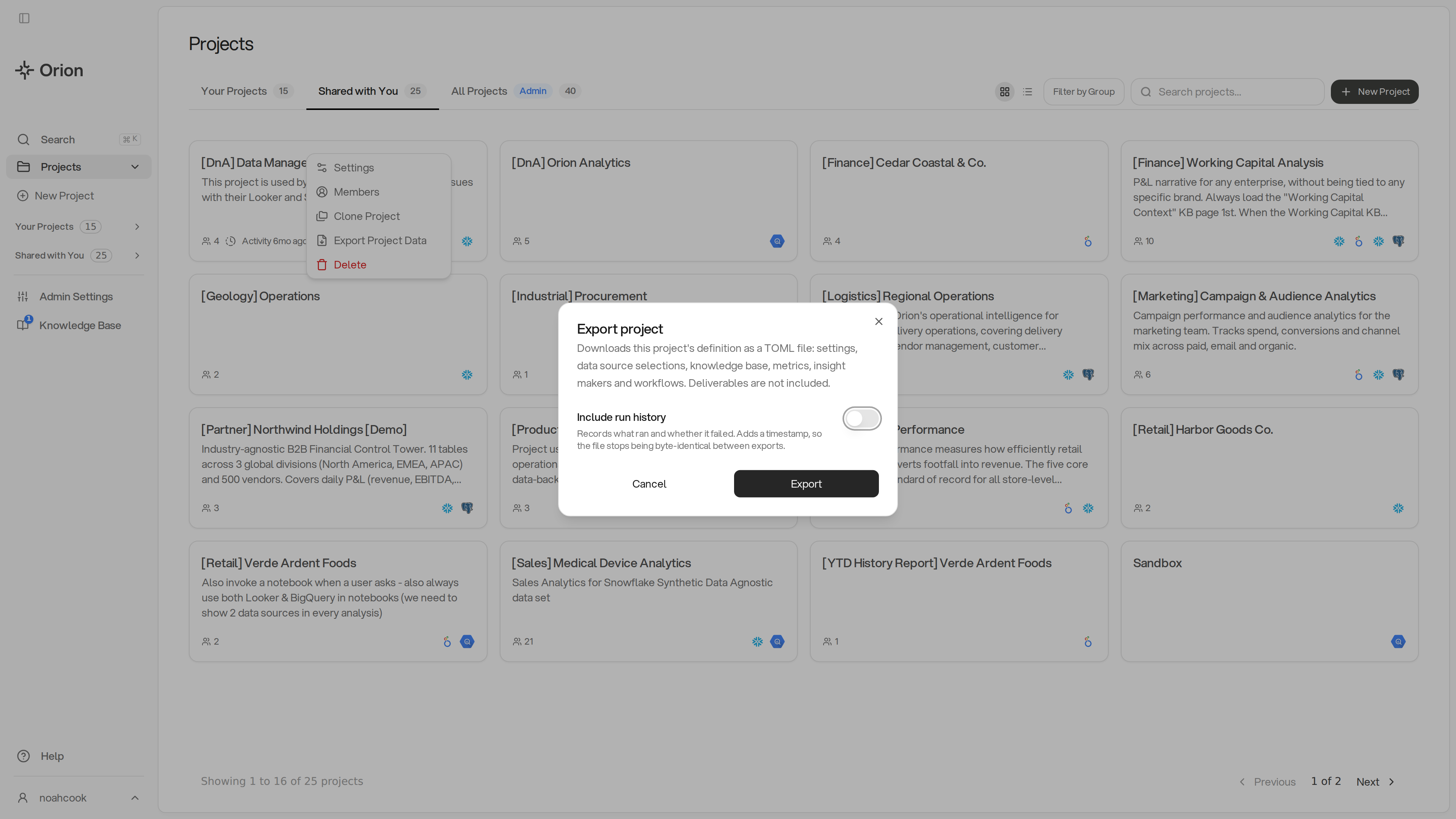Enable the Include run history toggle

pyautogui.click(x=861, y=419)
